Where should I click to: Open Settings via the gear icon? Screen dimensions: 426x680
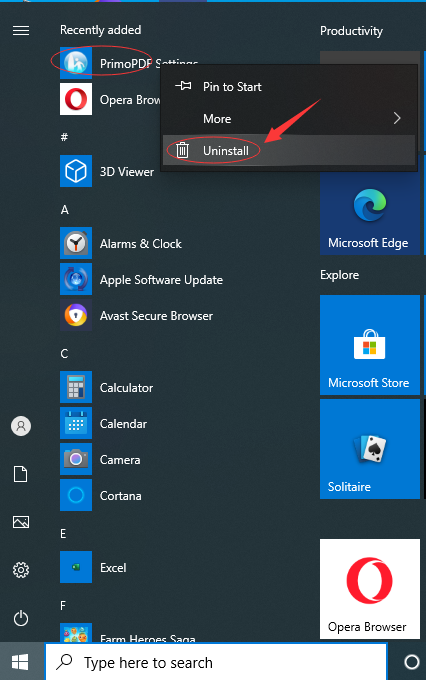21,569
